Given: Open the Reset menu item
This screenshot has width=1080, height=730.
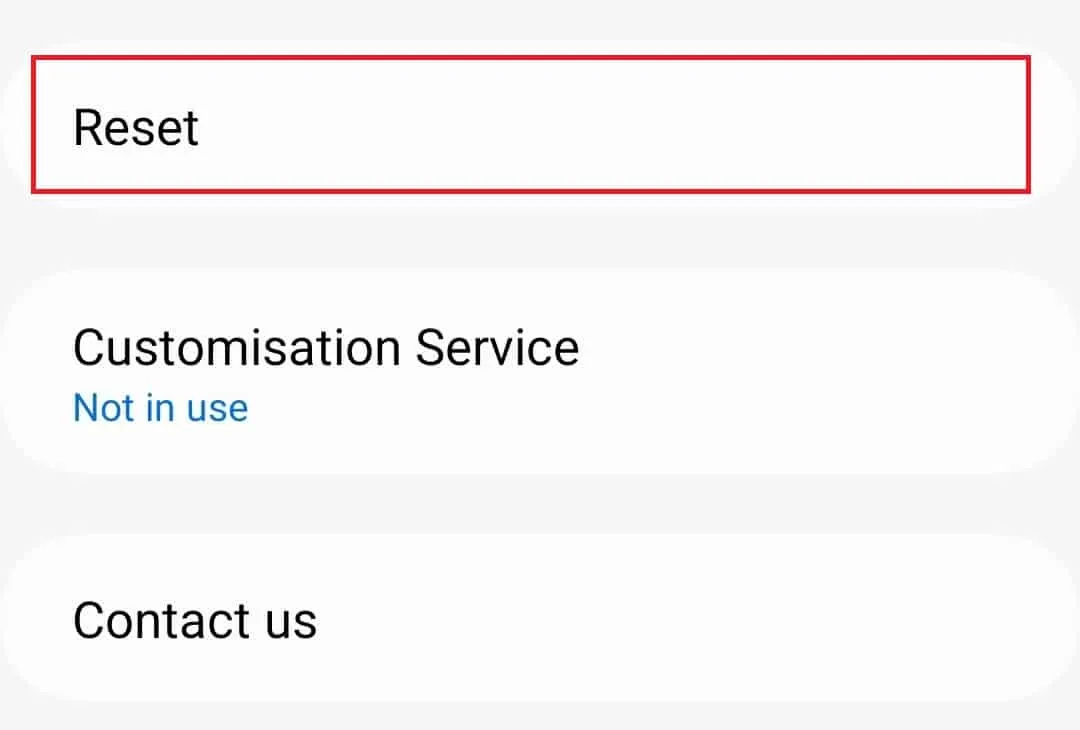Looking at the screenshot, I should [531, 125].
